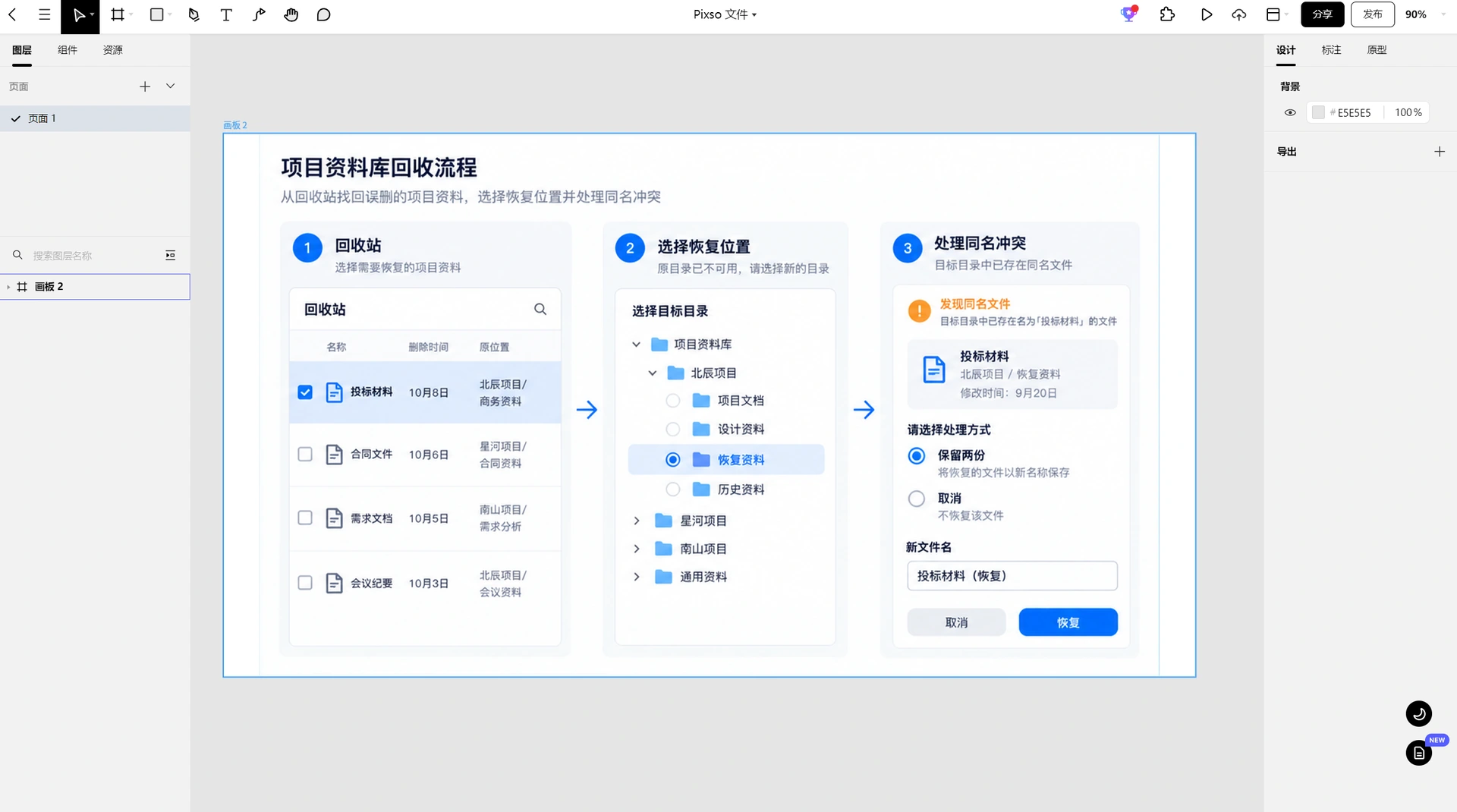The height and width of the screenshot is (812, 1457).
Task: Select the Hand pan tool
Action: 291,14
